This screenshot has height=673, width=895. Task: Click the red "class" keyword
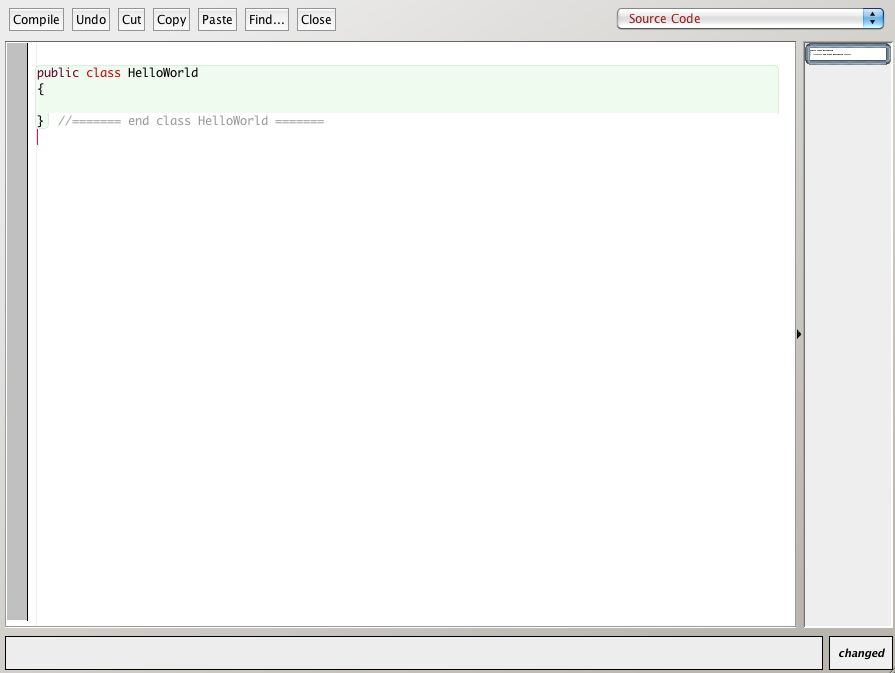[103, 73]
